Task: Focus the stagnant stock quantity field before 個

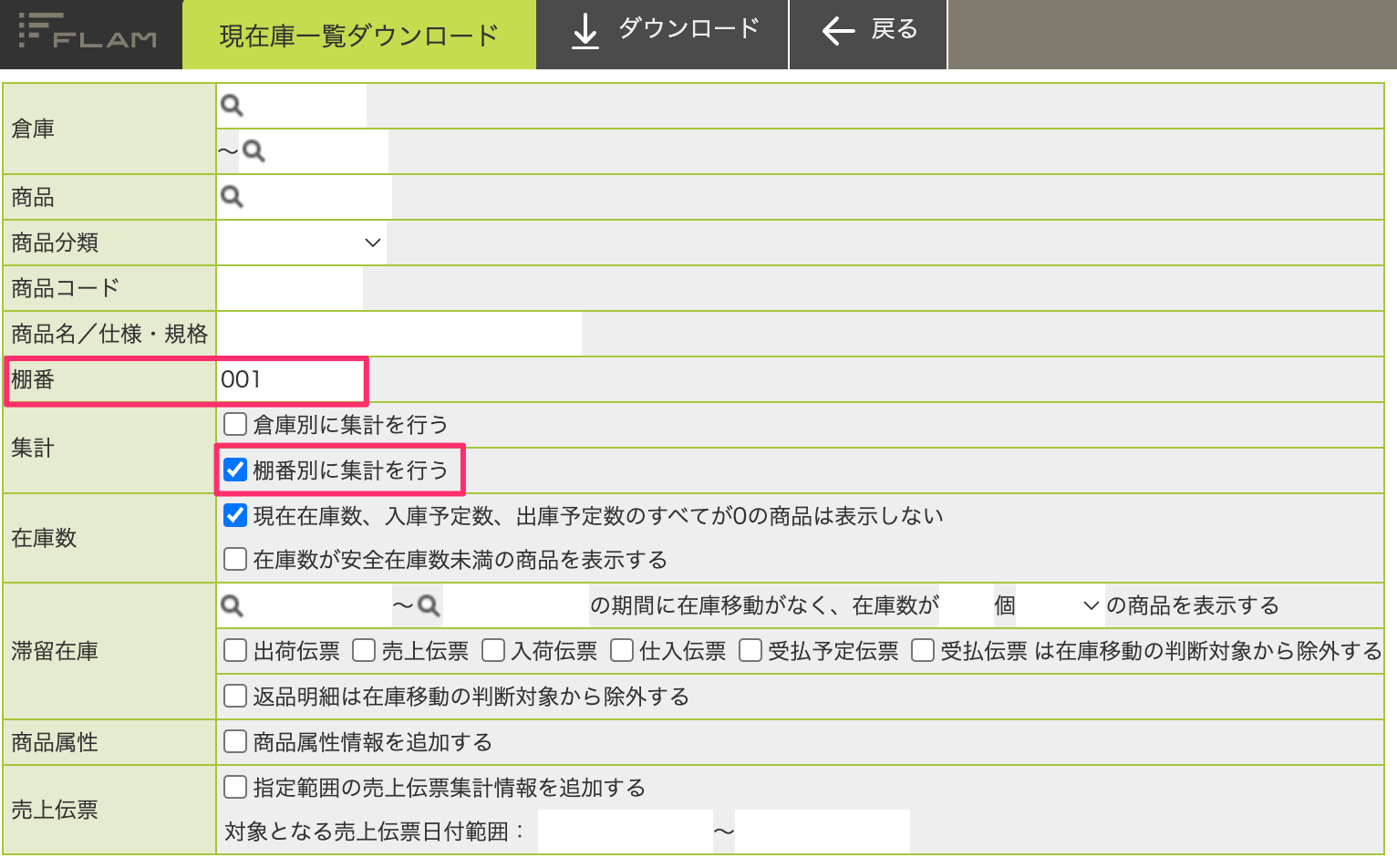Action: 967,605
